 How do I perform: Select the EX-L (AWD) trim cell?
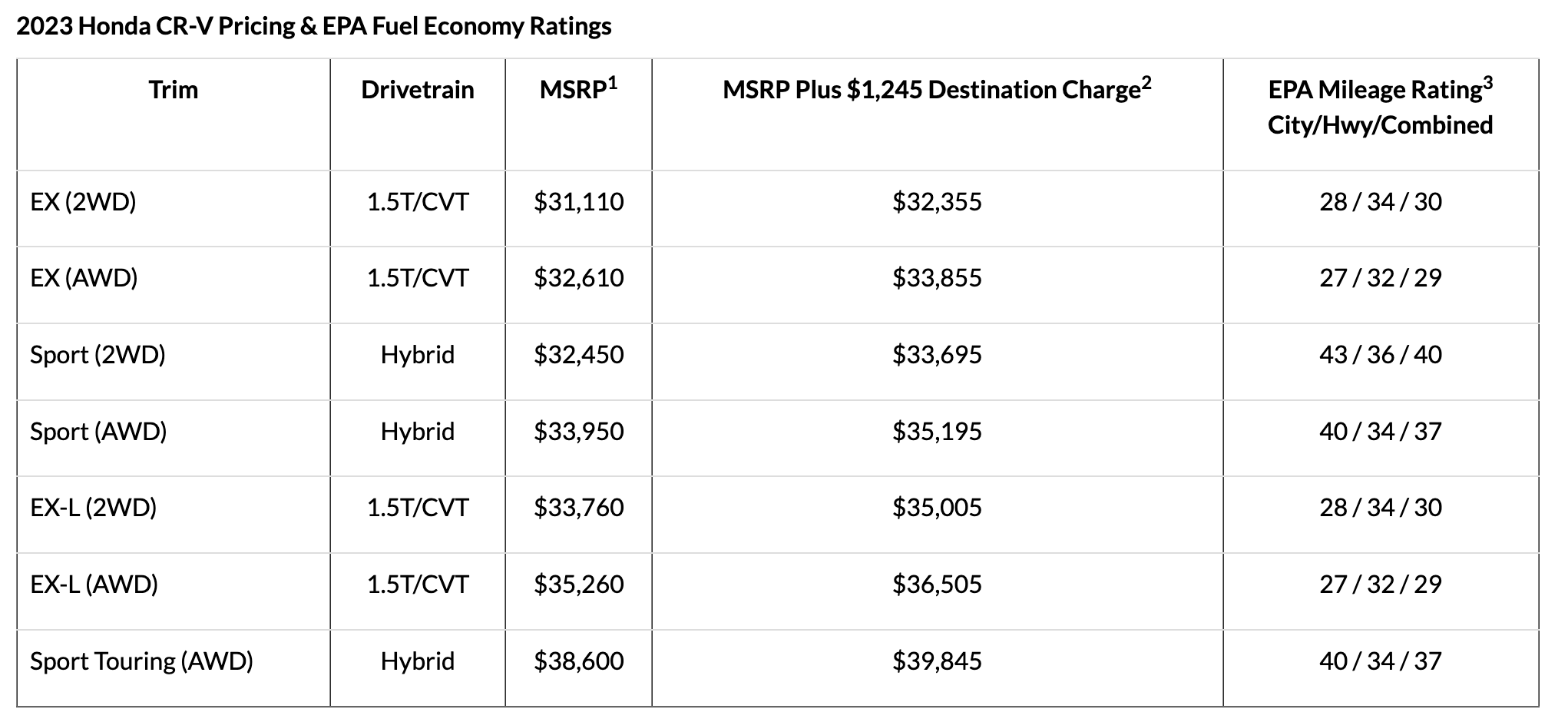pos(94,584)
